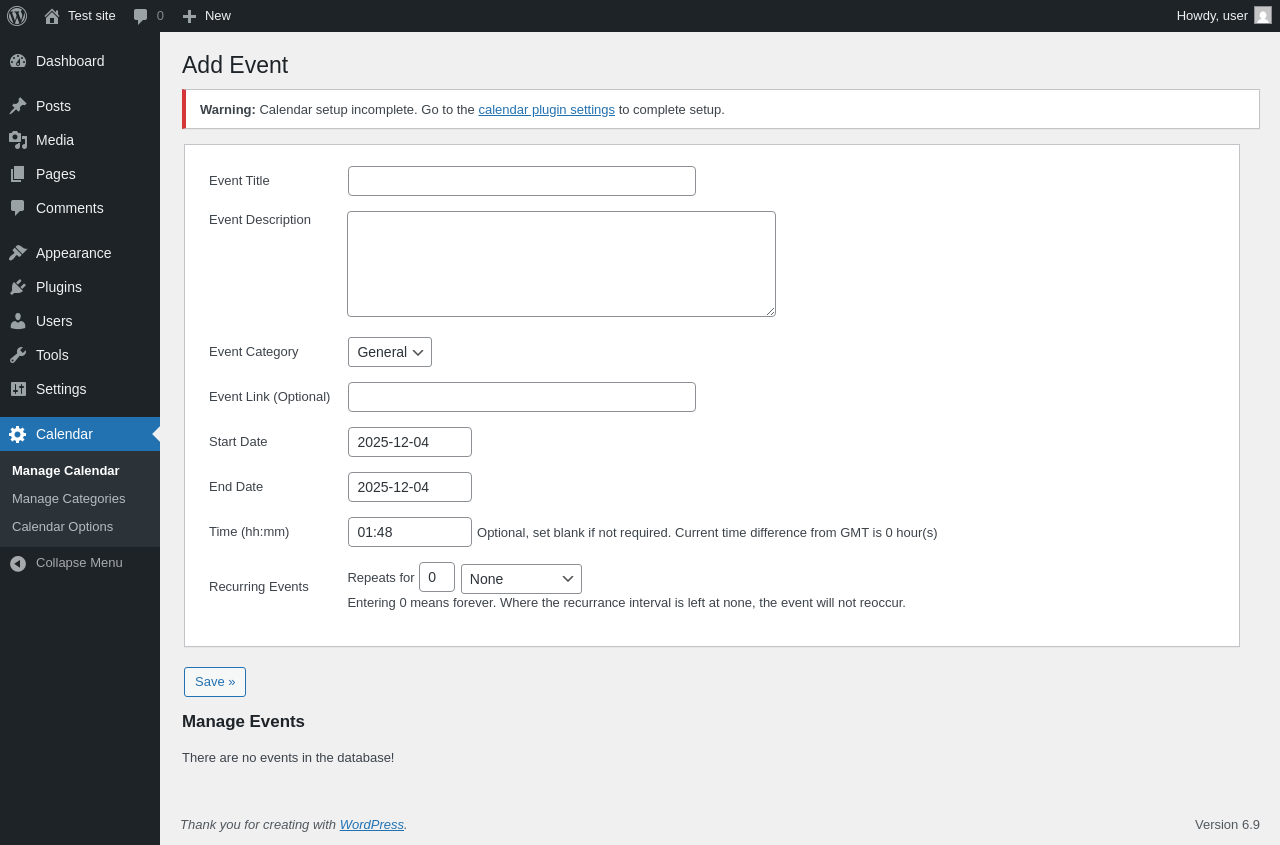Click into the Event Description textarea

point(561,264)
